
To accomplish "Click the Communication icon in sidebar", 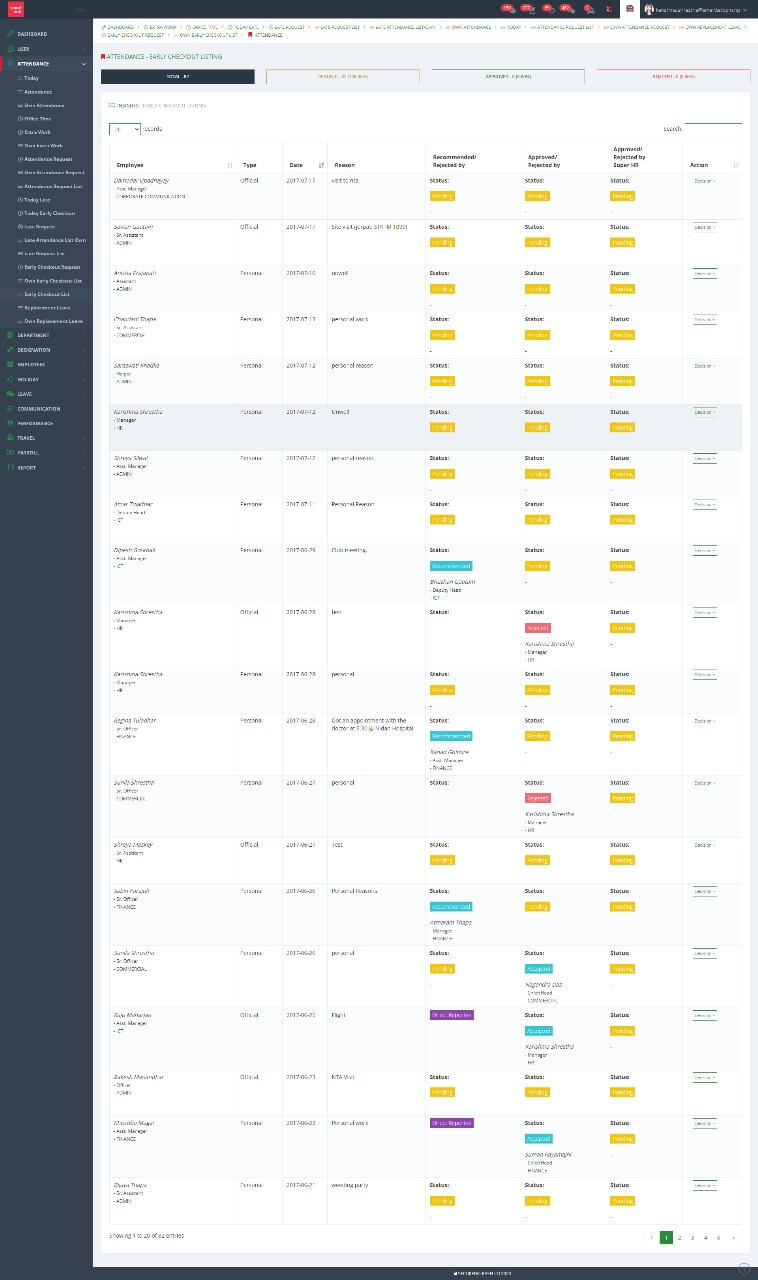I will point(10,409).
